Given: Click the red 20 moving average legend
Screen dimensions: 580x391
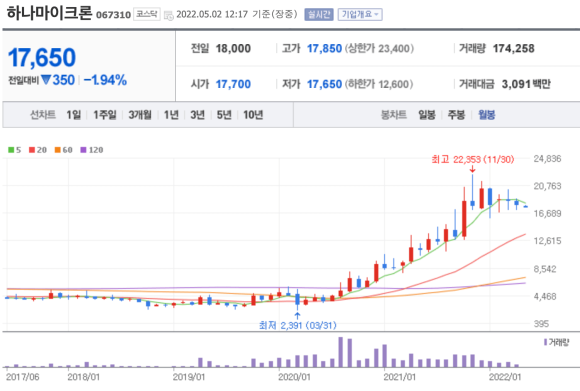Looking at the screenshot, I should 38,150.
